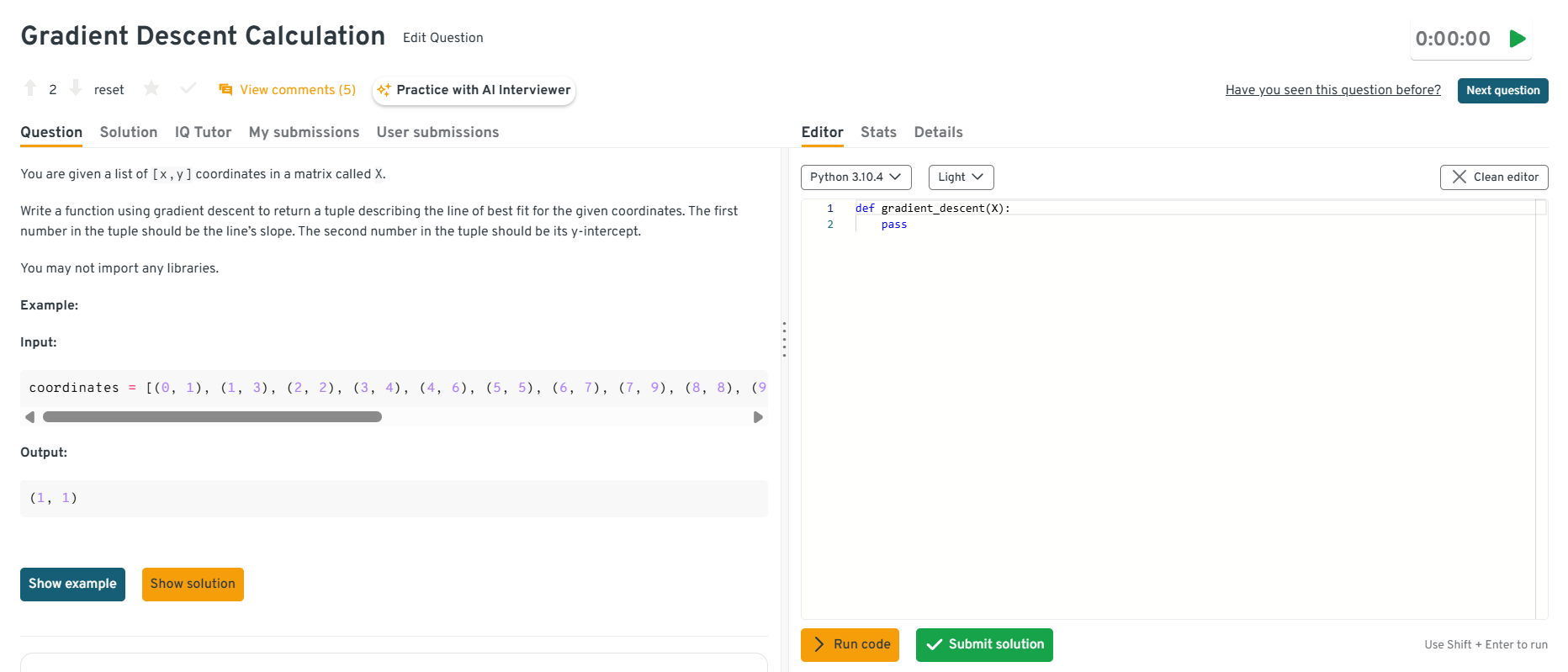Open the Light theme dropdown
1568x672 pixels.
click(x=961, y=177)
